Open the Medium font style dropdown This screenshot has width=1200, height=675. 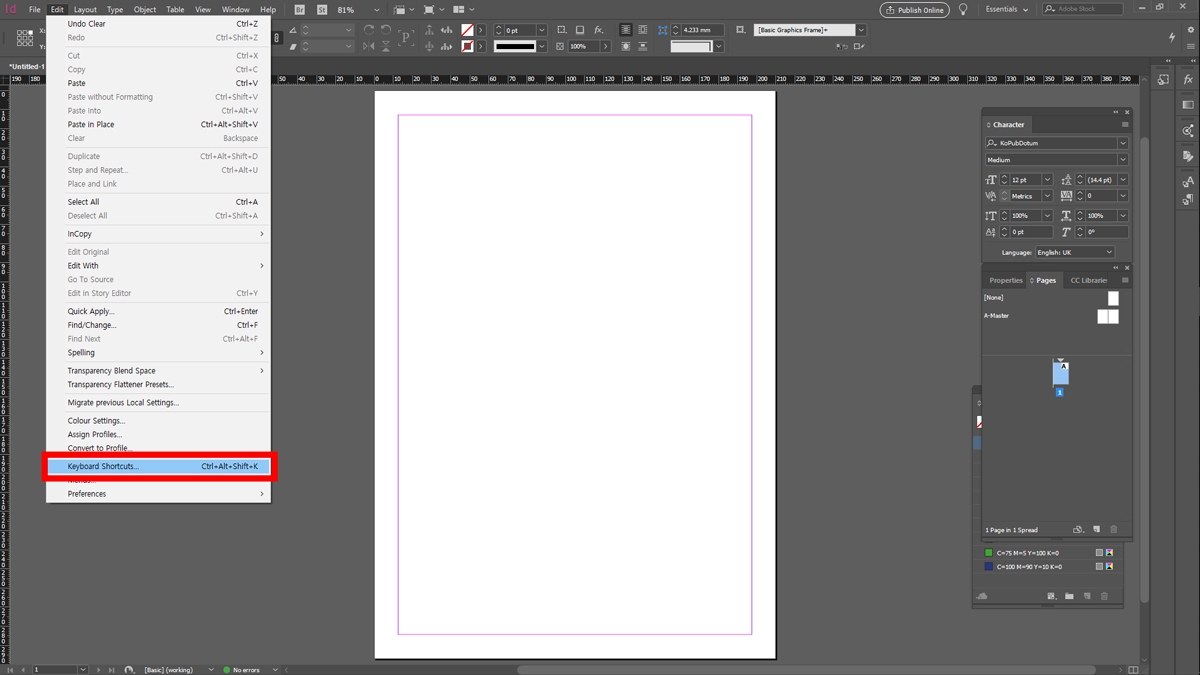1123,160
